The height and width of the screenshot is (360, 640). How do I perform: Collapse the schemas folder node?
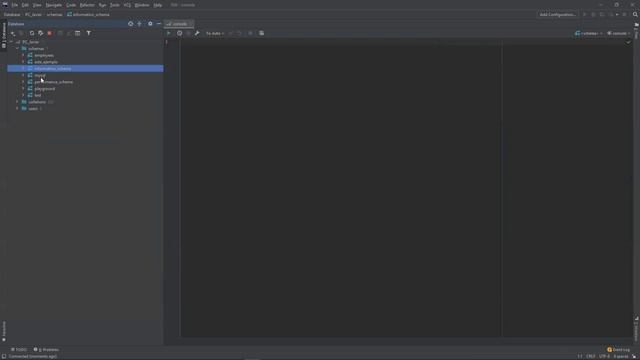pos(17,49)
